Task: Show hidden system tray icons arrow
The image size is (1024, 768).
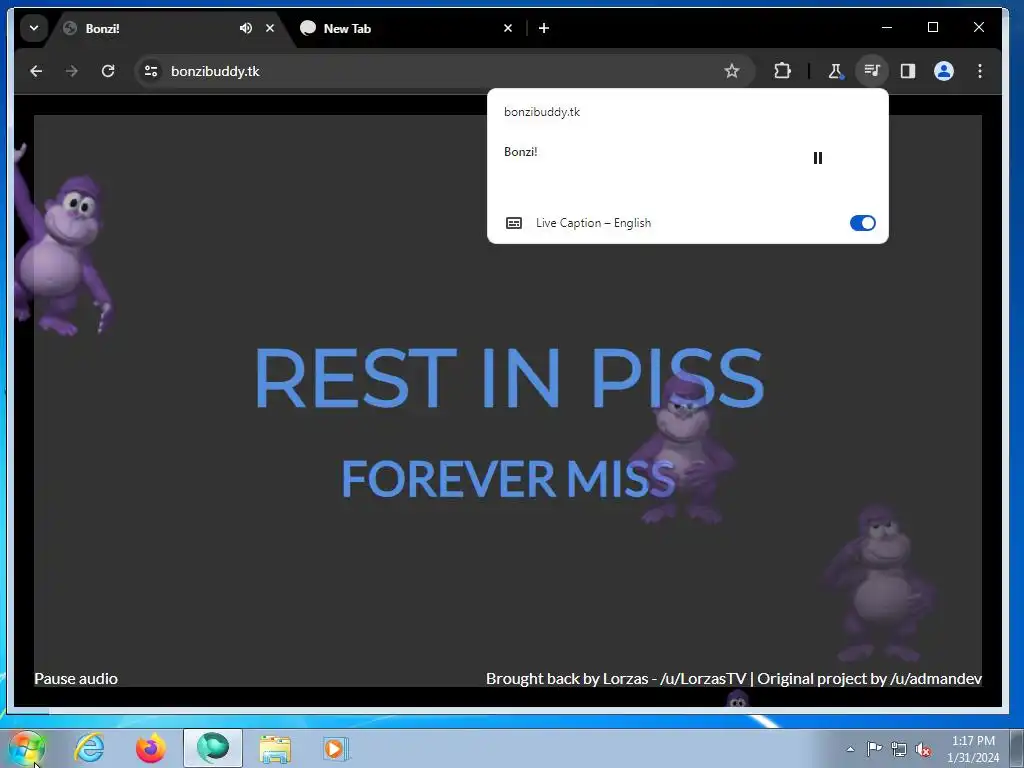Action: click(850, 749)
